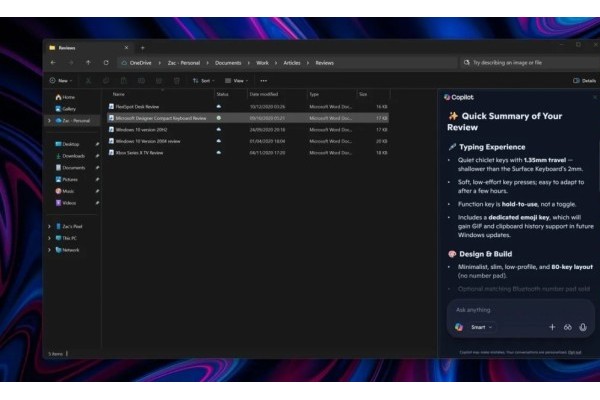The width and height of the screenshot is (600, 400).
Task: Close the Reviews tab
Action: coord(126,48)
